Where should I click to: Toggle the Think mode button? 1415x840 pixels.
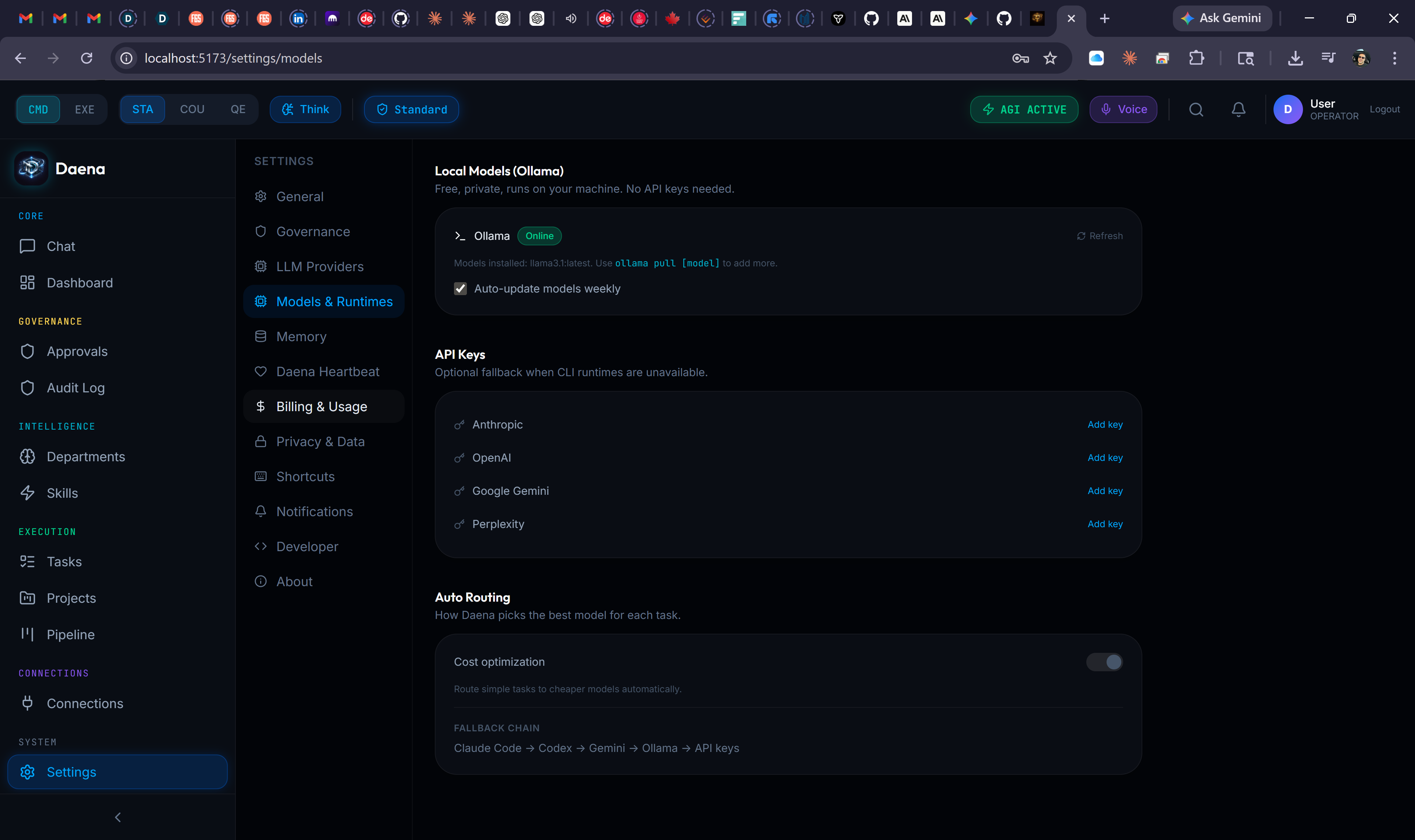pos(305,109)
